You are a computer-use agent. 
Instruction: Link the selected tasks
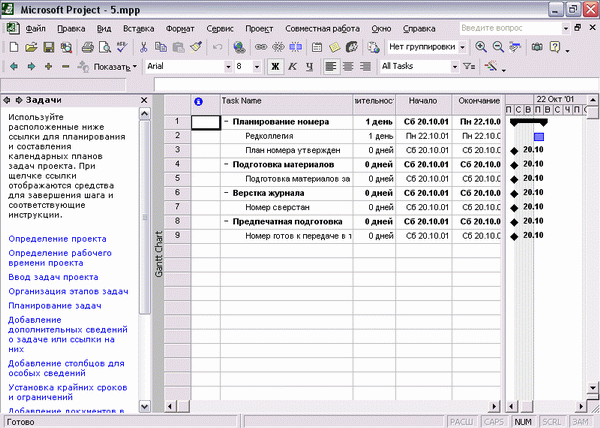[261, 47]
